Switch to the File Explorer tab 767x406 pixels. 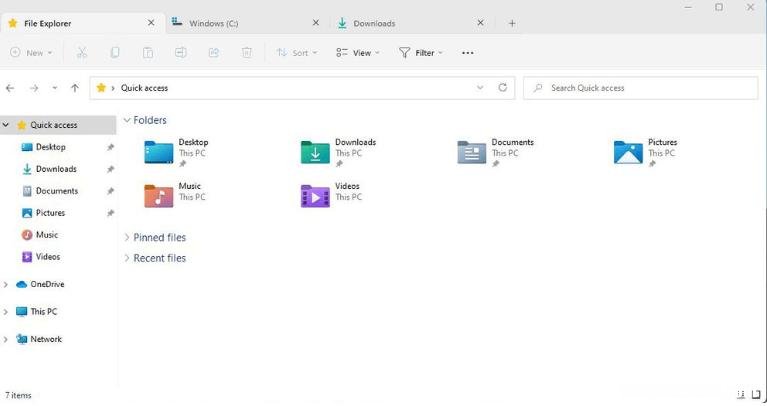(82, 23)
